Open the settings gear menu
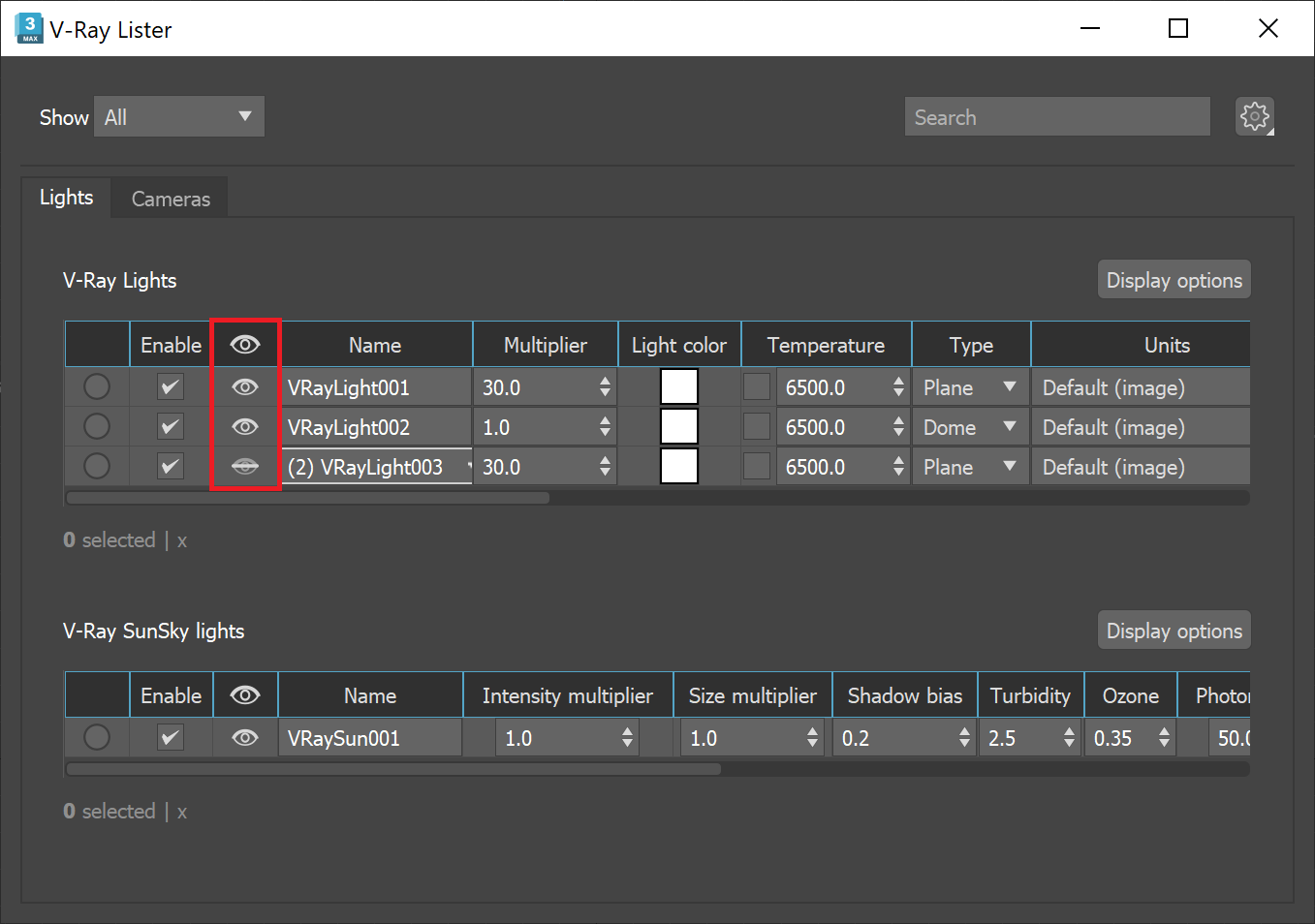1315x924 pixels. [x=1255, y=115]
